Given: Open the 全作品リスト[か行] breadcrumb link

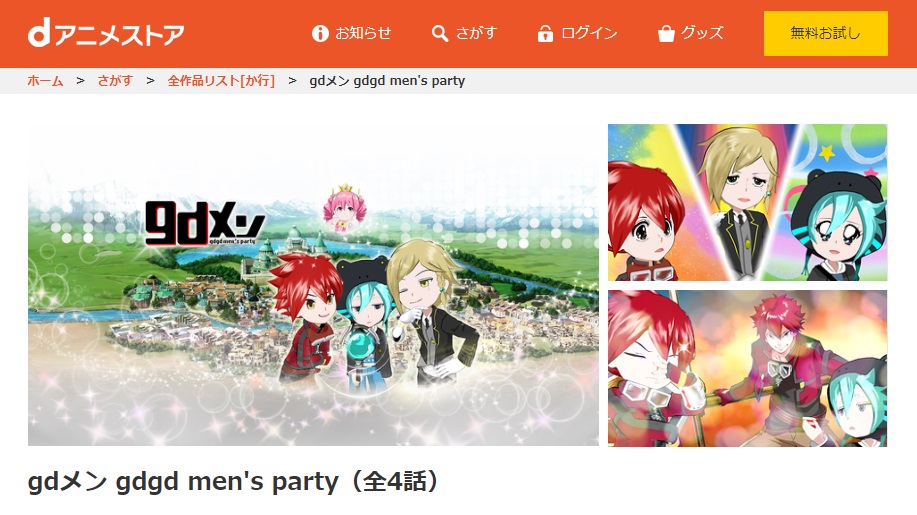Looking at the screenshot, I should 221,81.
